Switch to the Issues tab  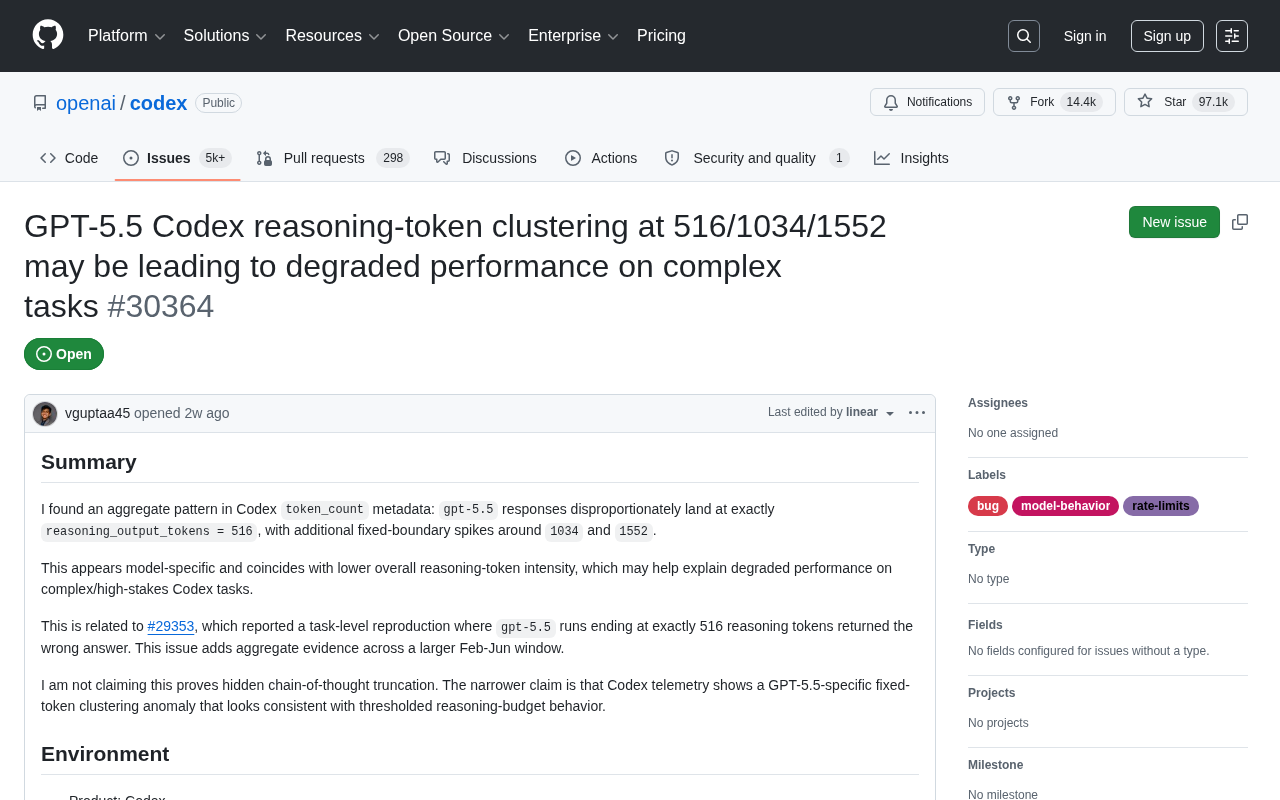point(177,158)
